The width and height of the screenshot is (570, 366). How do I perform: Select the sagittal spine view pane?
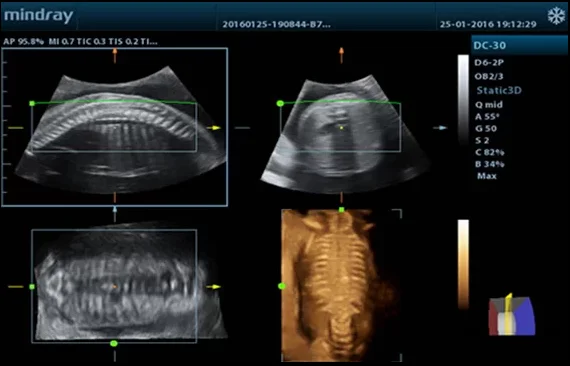[x=115, y=127]
